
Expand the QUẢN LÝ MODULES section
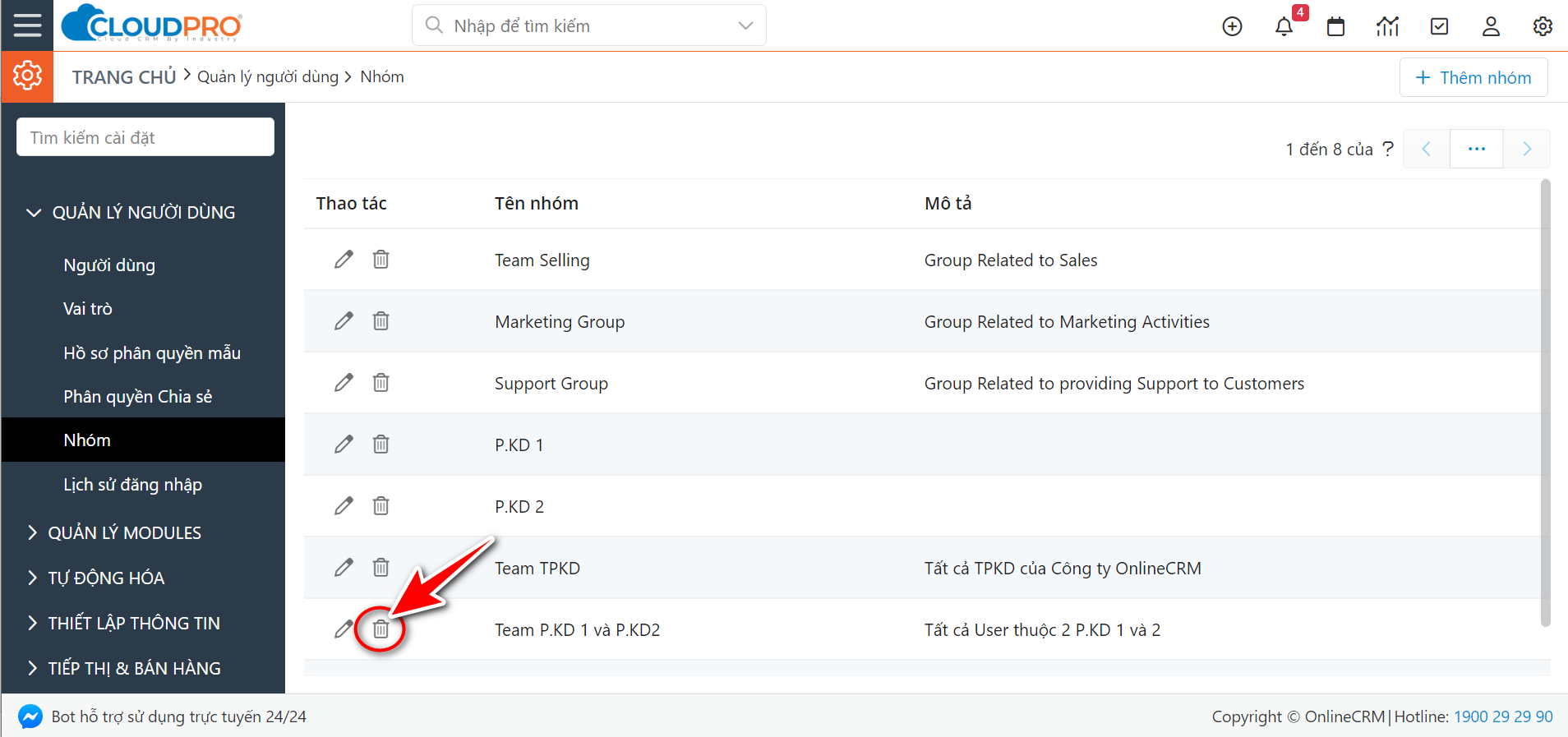pyautogui.click(x=32, y=532)
